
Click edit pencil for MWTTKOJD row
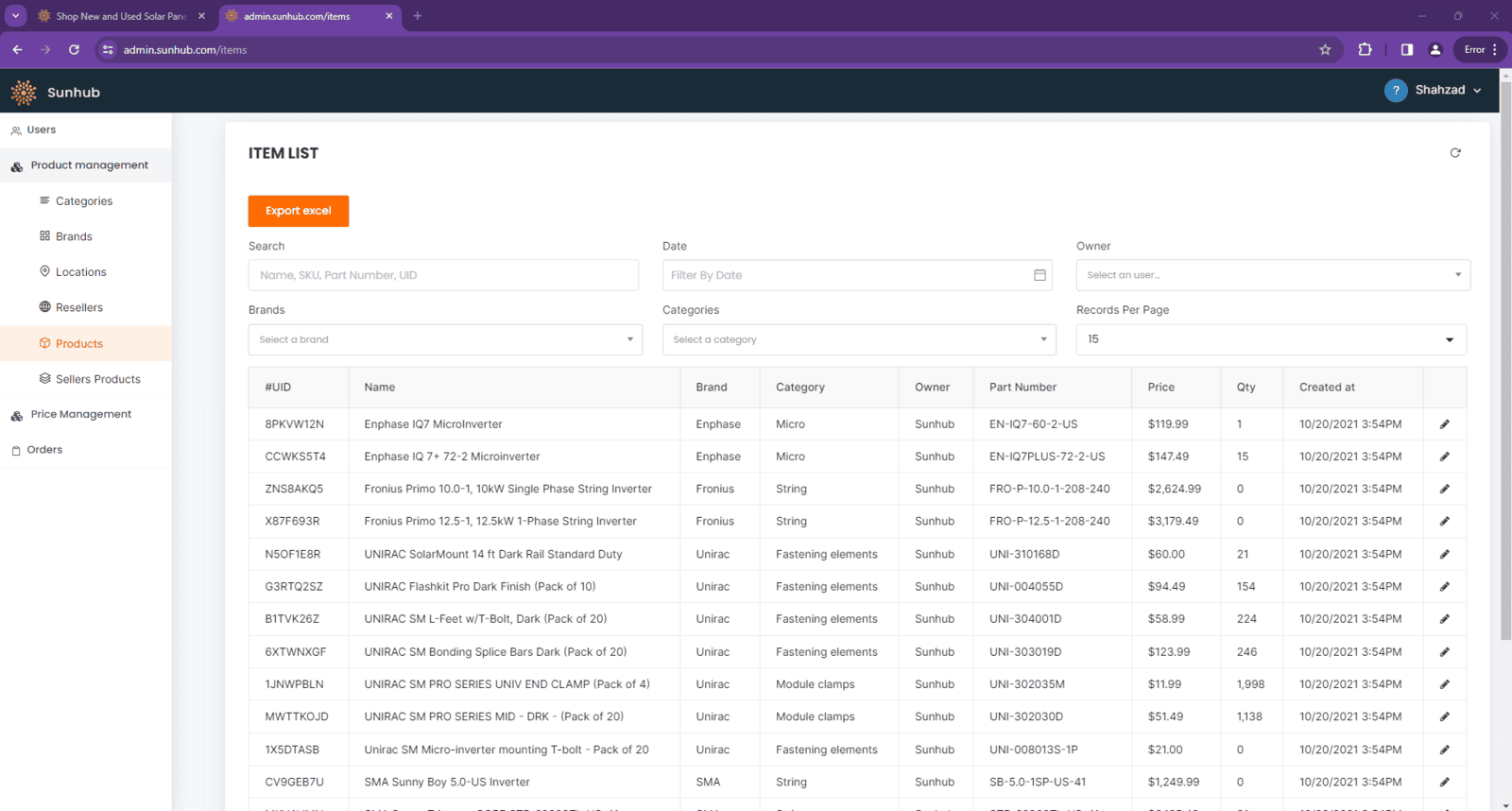(x=1445, y=716)
